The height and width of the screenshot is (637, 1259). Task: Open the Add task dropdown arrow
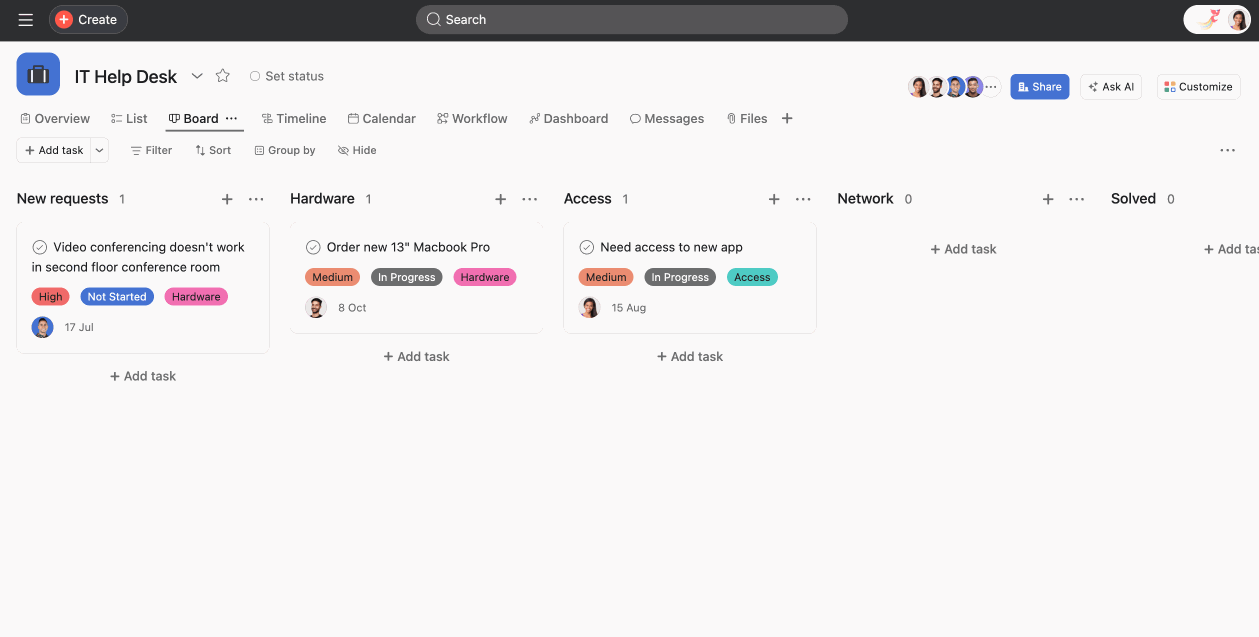pyautogui.click(x=98, y=150)
